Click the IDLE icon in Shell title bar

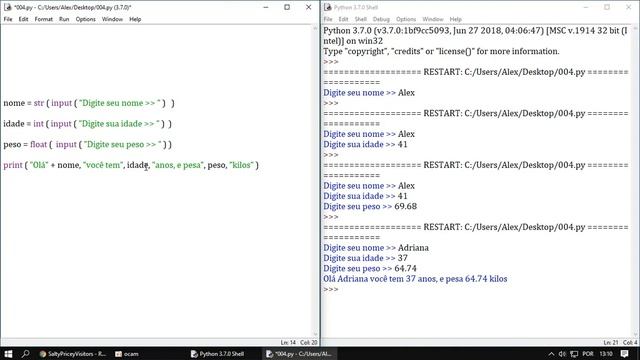[x=328, y=7]
